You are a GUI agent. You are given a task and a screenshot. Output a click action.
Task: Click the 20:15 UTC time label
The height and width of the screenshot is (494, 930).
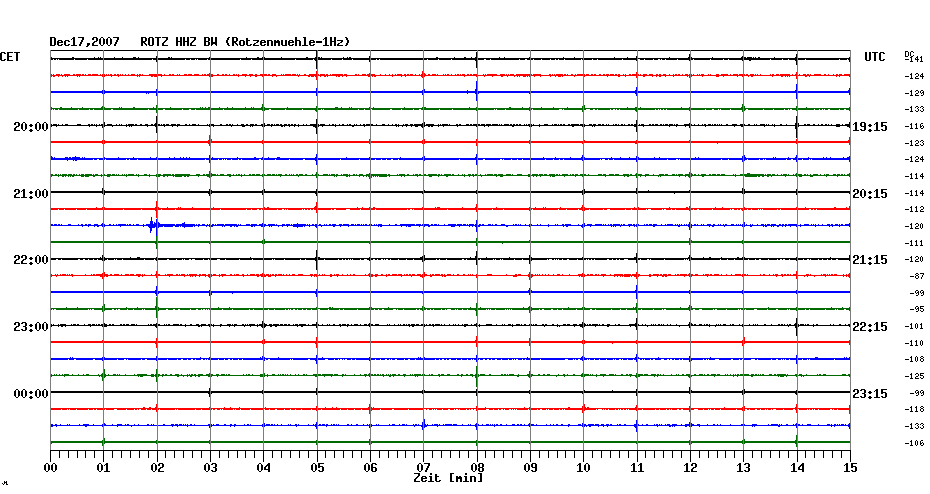[870, 194]
